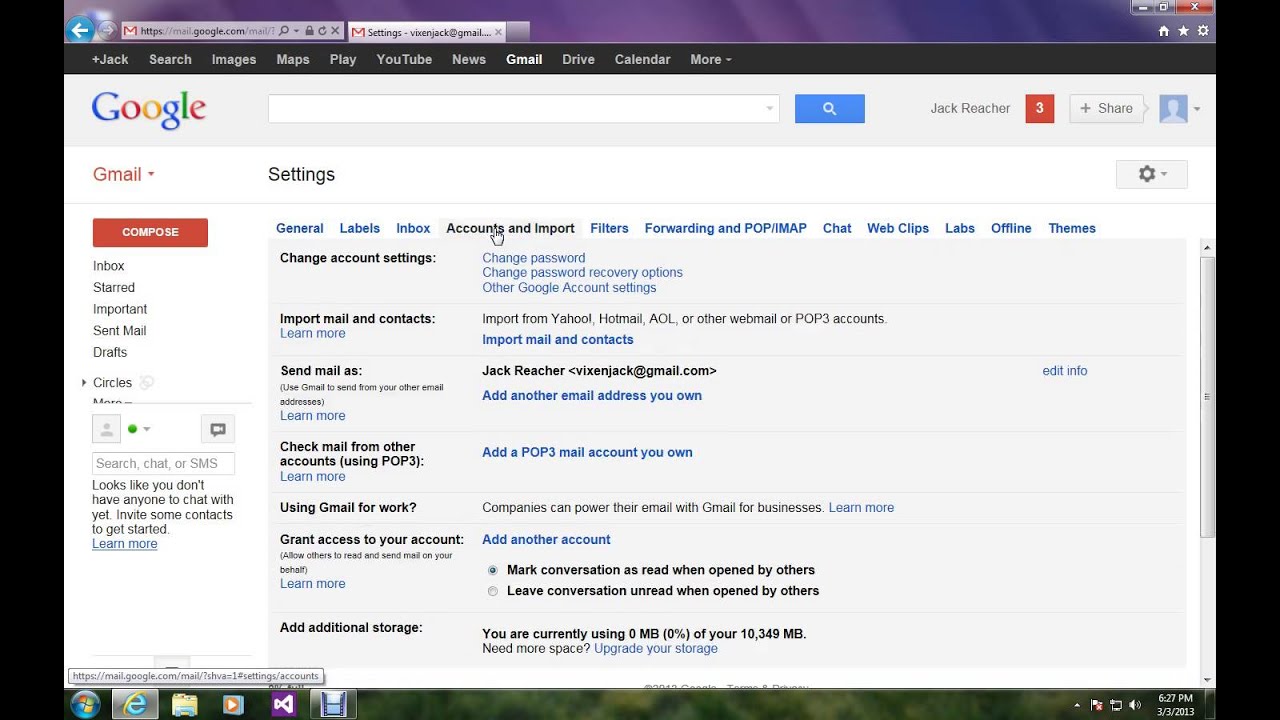
Task: Click Change password recovery options link
Action: (x=582, y=272)
